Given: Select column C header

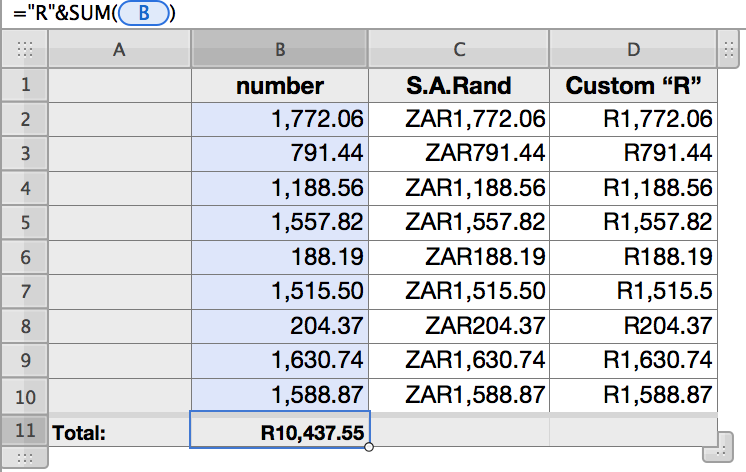Looking at the screenshot, I should click(x=459, y=49).
